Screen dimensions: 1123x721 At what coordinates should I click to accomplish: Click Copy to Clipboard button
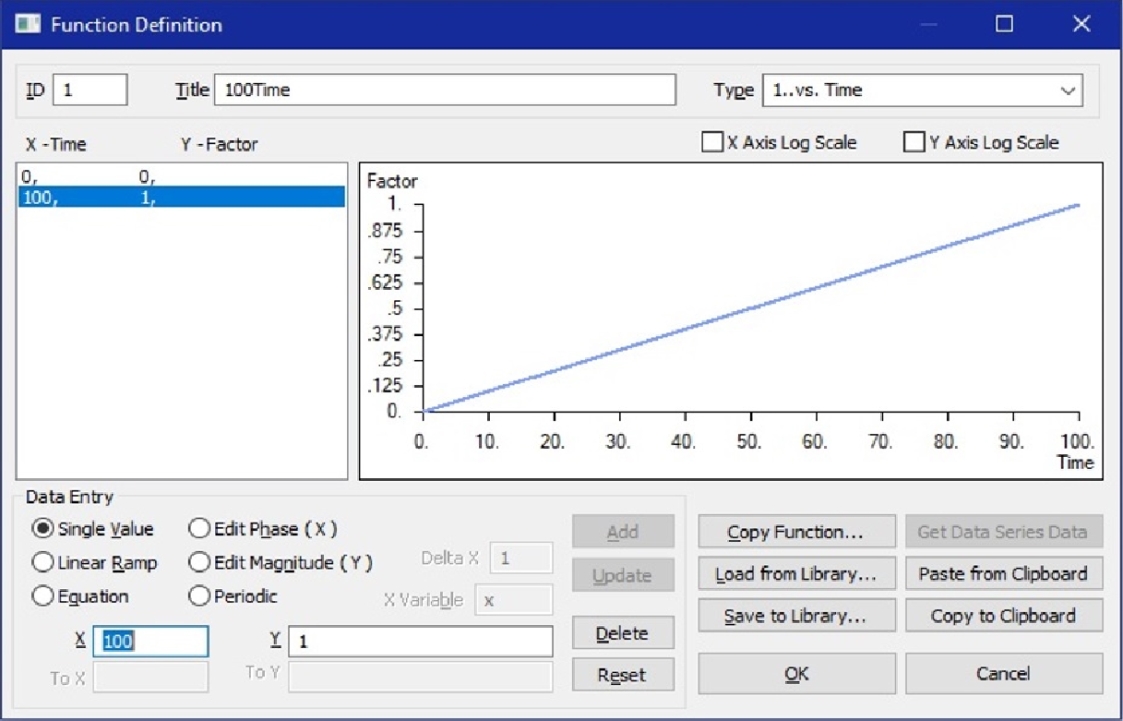pyautogui.click(x=1003, y=616)
